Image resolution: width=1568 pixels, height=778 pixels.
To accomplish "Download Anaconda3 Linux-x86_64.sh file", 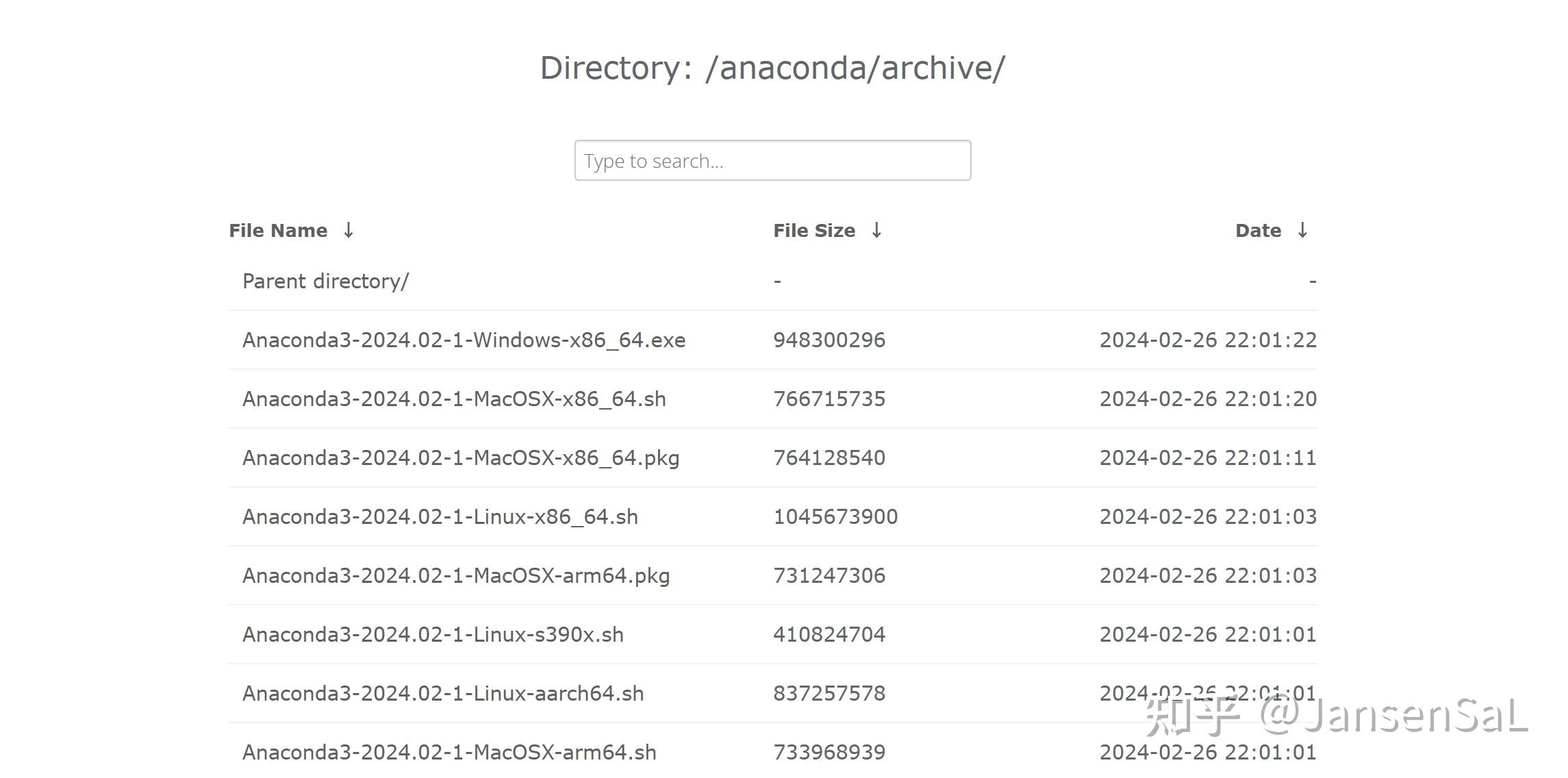I will (x=440, y=517).
